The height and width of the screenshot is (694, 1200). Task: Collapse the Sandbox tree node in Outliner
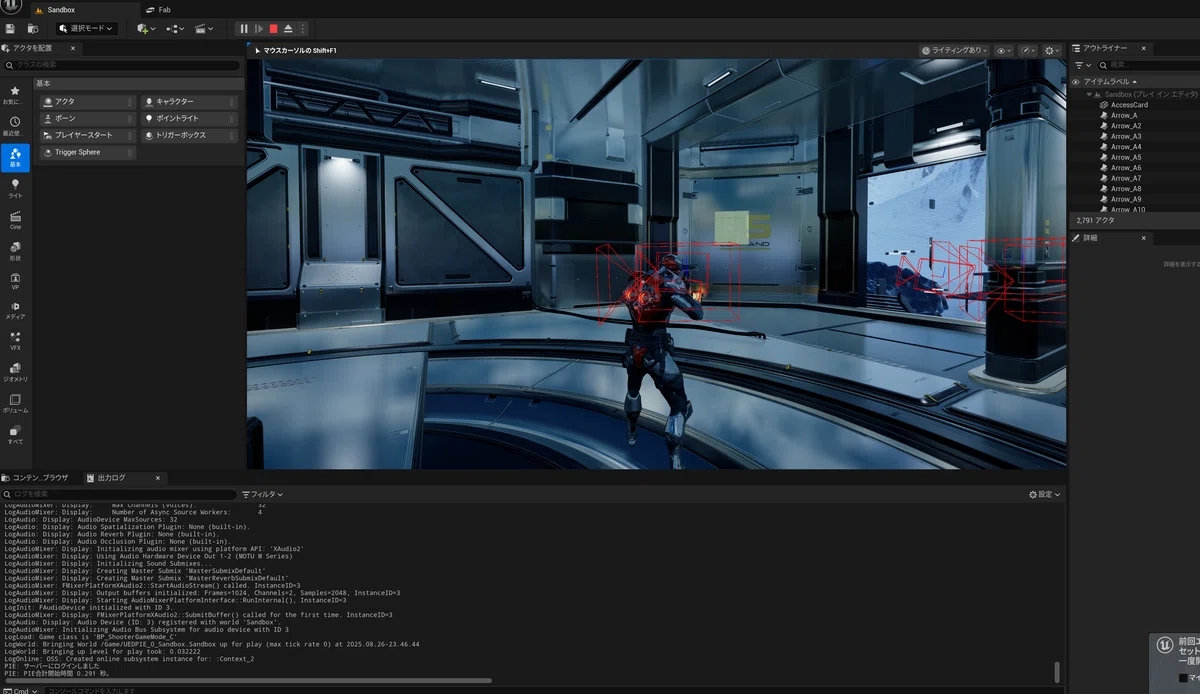(1089, 94)
